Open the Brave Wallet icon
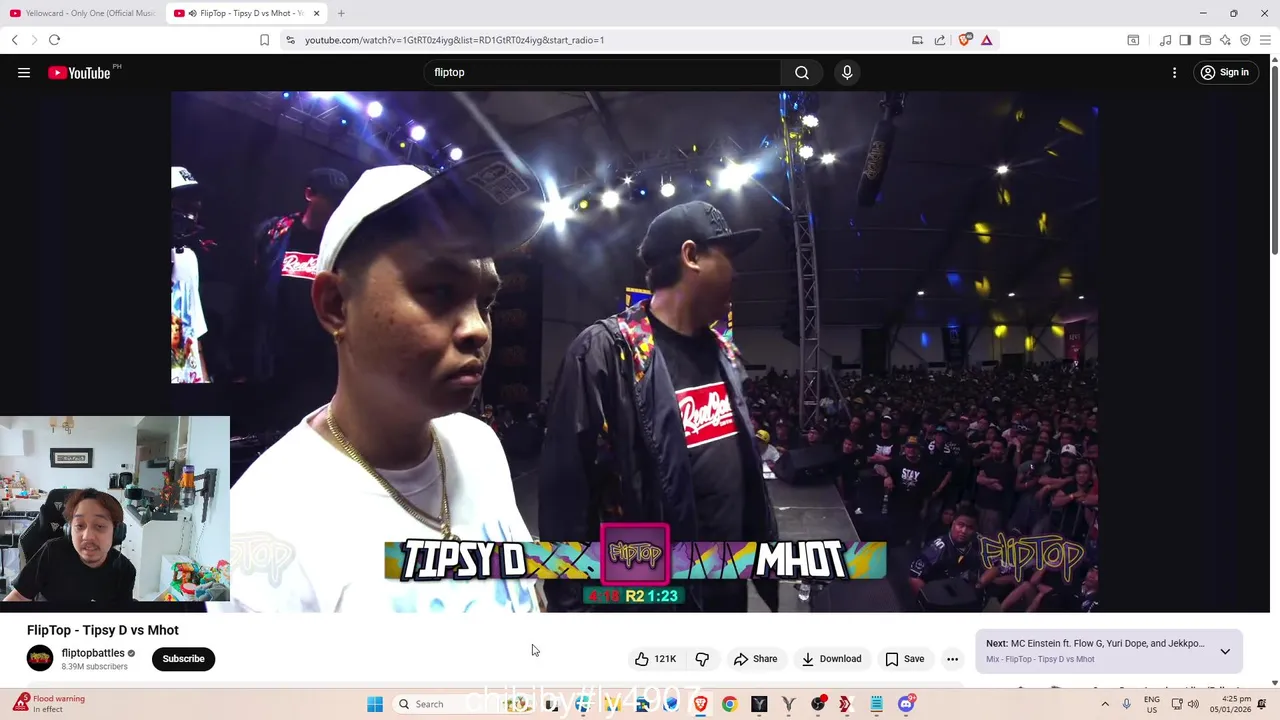 (1205, 40)
